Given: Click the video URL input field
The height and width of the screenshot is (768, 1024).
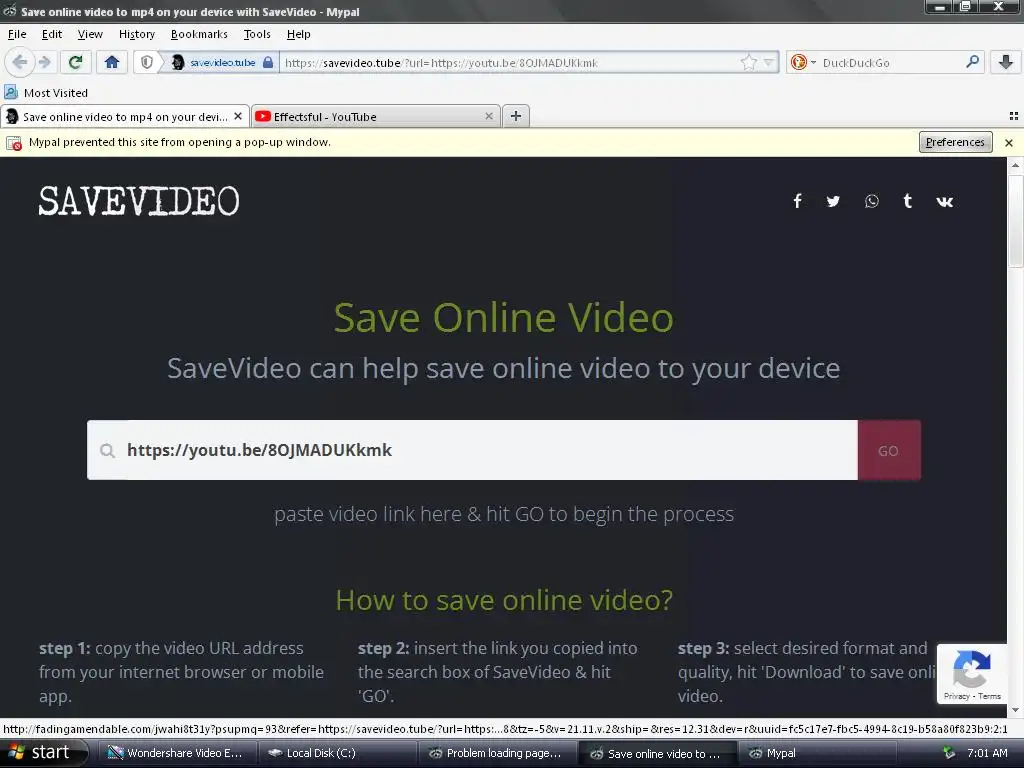Looking at the screenshot, I should point(472,450).
